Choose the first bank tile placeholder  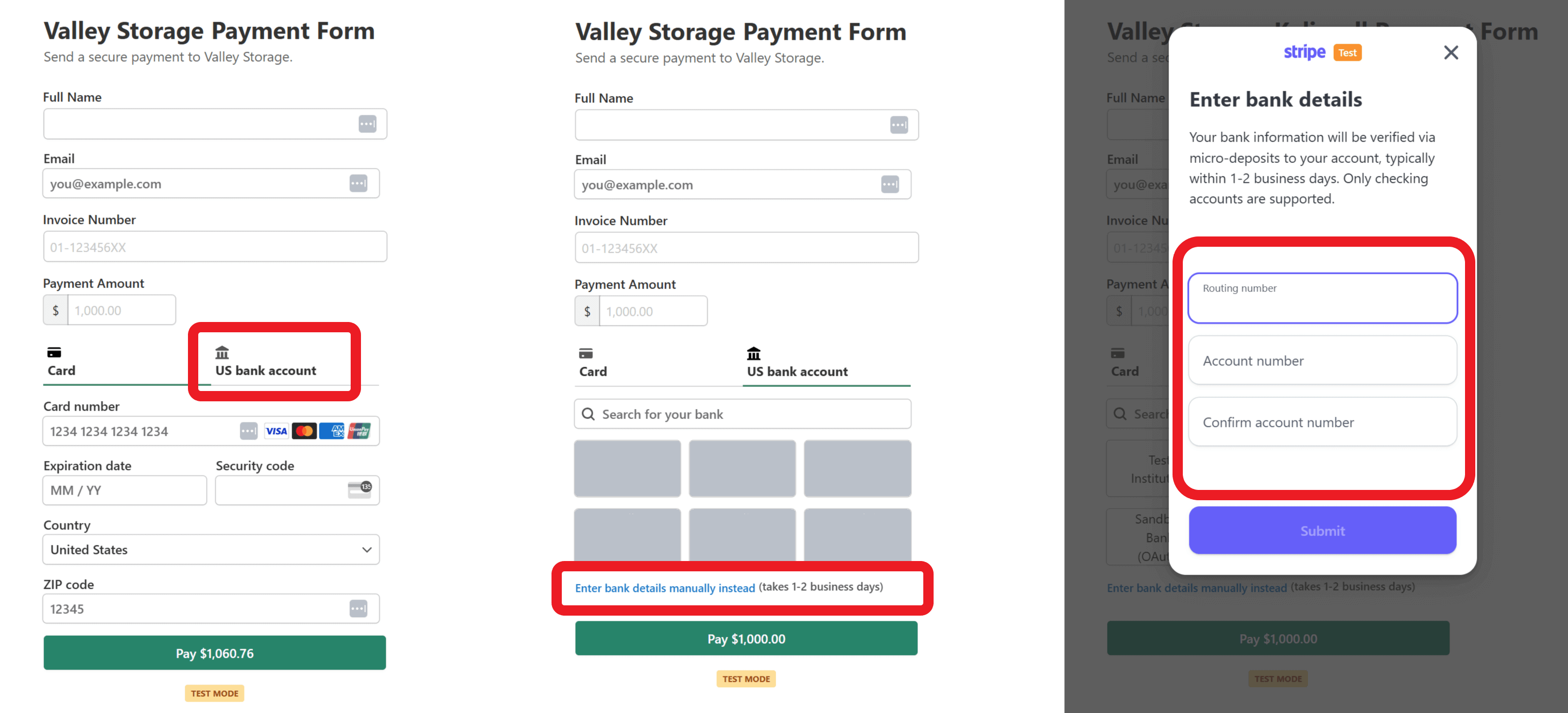(627, 468)
